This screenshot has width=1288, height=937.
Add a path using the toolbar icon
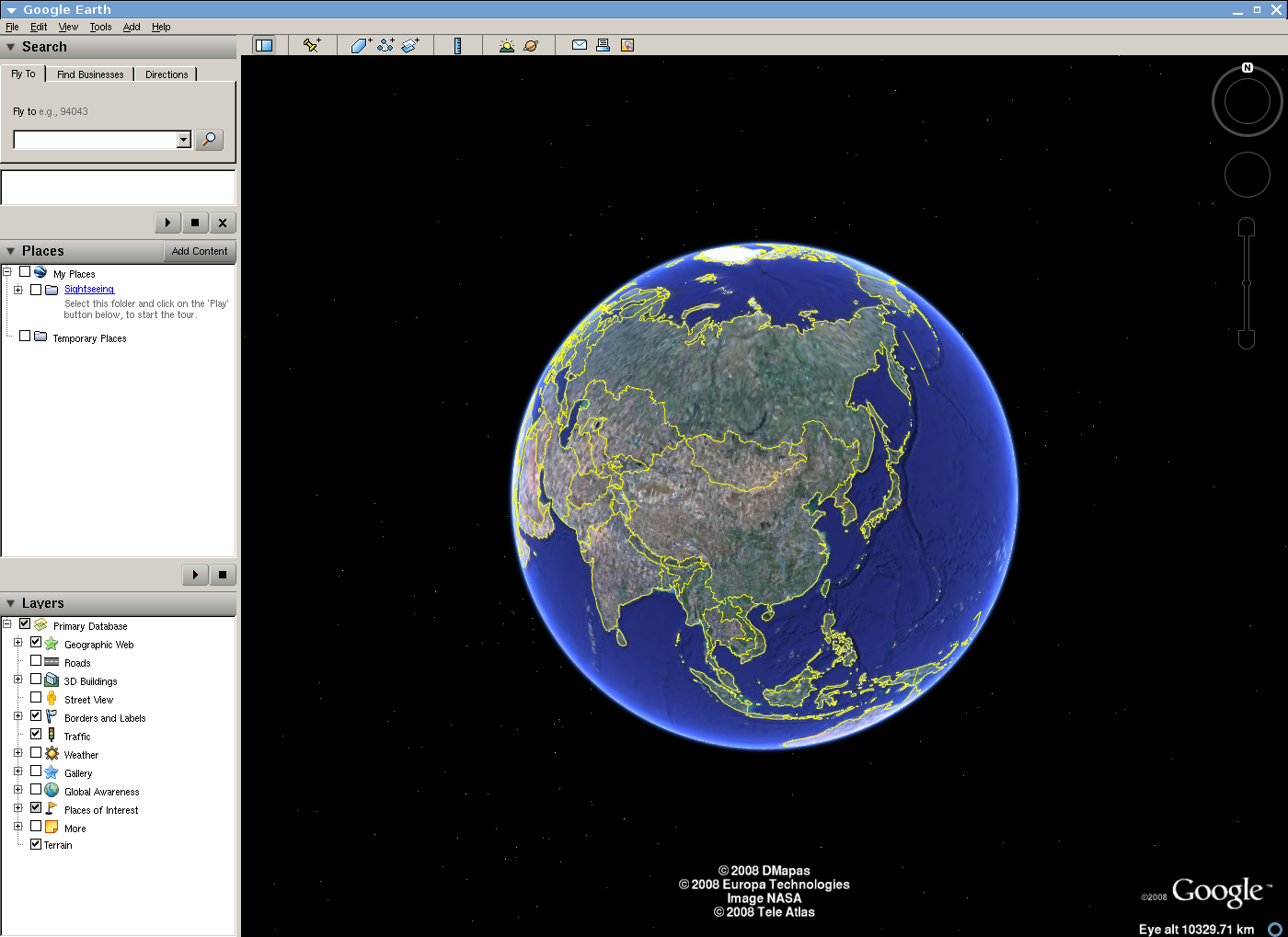tap(385, 45)
